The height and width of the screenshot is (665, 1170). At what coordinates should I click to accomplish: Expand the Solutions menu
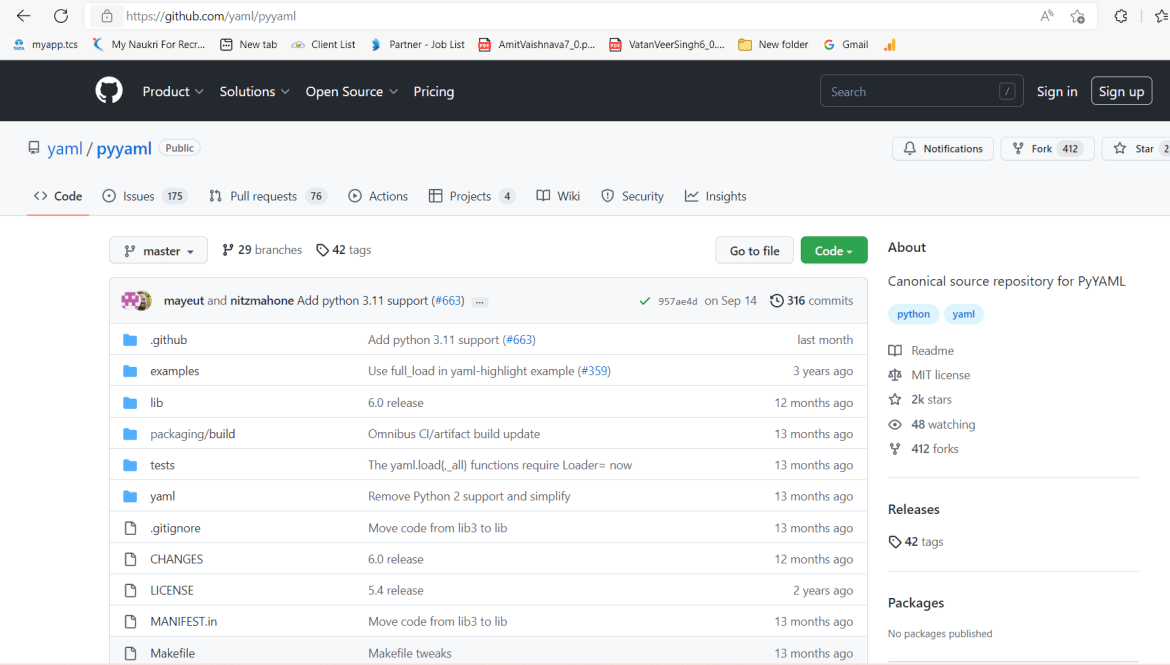pyautogui.click(x=254, y=91)
